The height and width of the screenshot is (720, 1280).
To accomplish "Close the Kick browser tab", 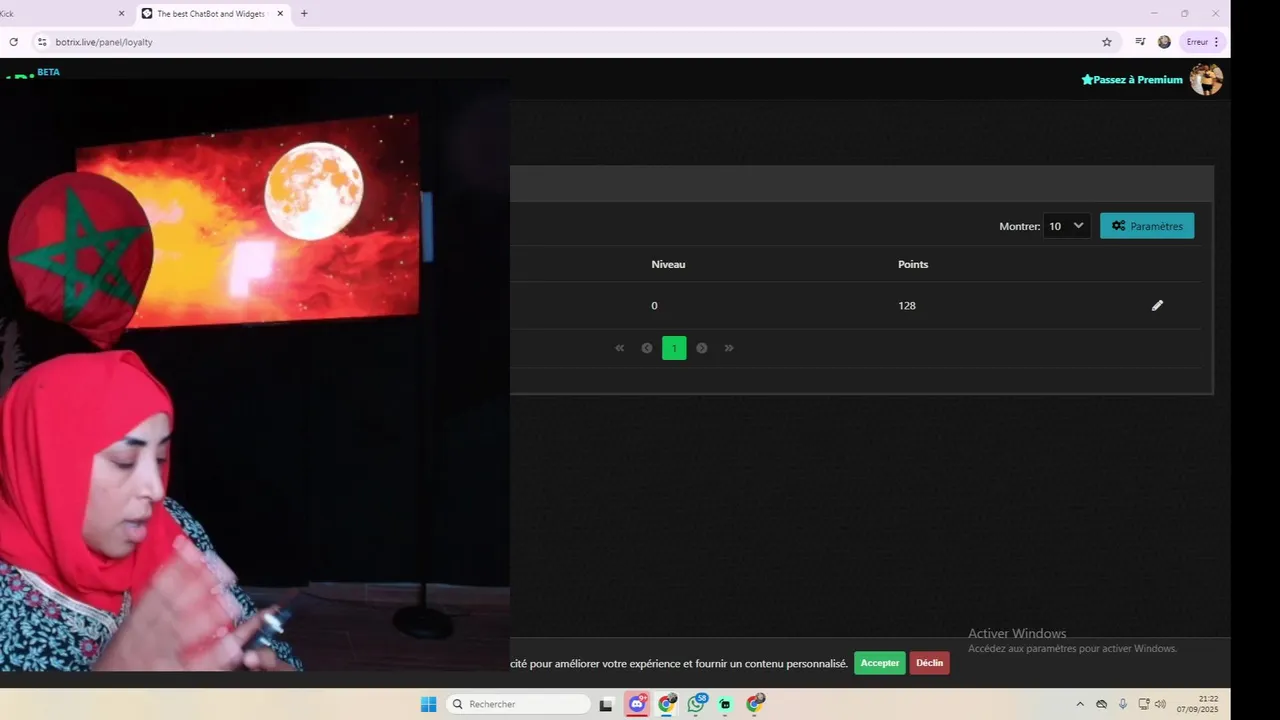I will pos(122,14).
